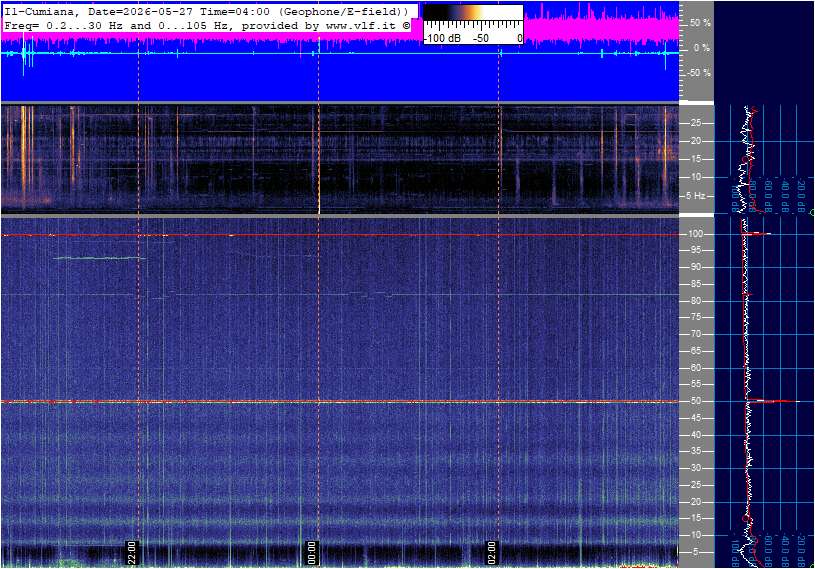Click the "-50" label on color scale

(x=481, y=38)
